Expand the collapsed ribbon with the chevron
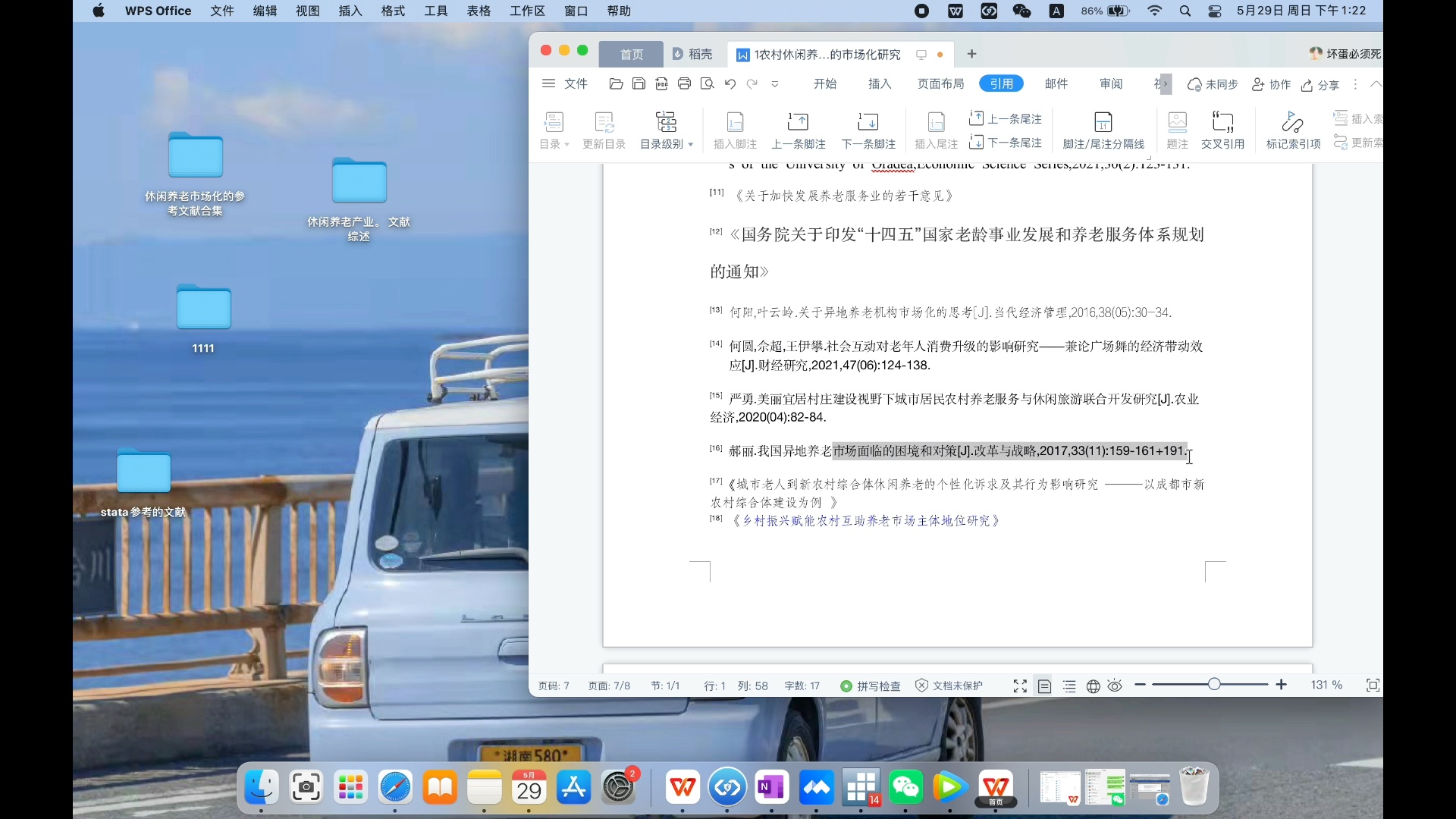This screenshot has width=1456, height=819. (x=1377, y=84)
